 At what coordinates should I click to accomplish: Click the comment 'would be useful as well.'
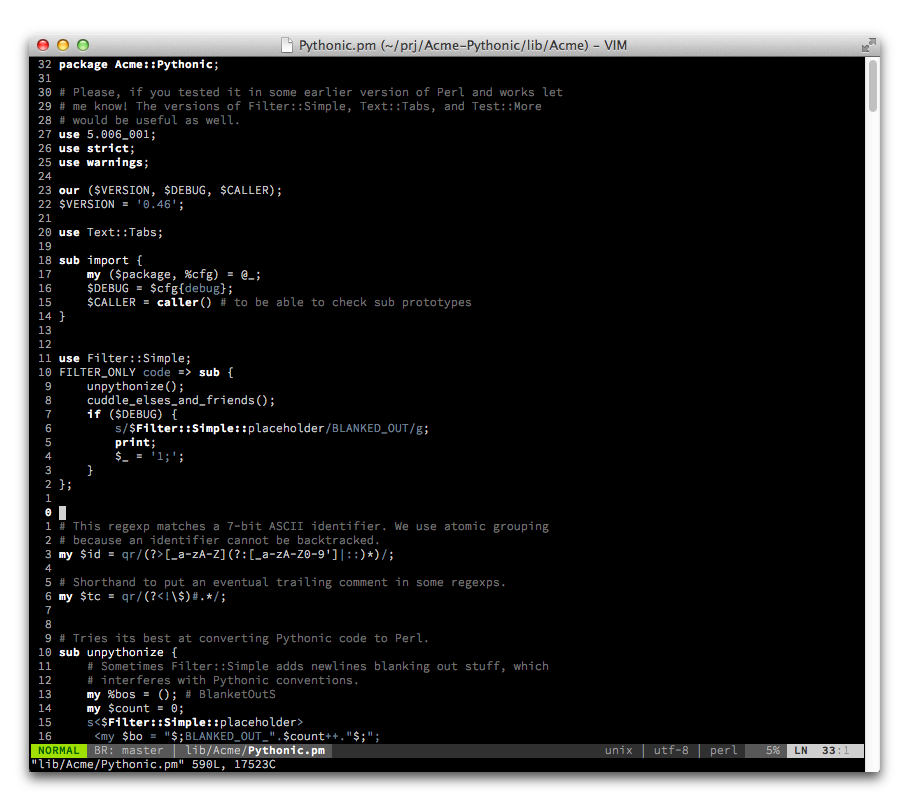149,120
